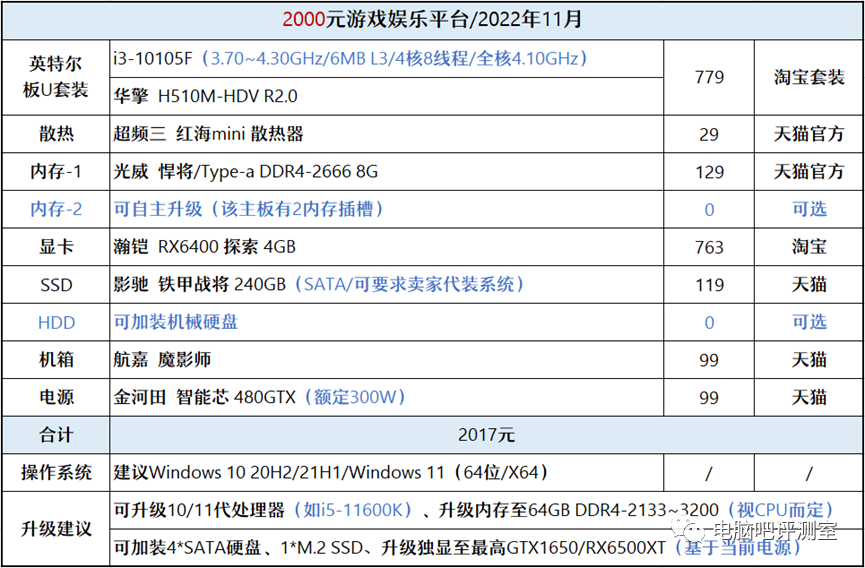Click the price '29' cell
This screenshot has width=865, height=568.
709,134
